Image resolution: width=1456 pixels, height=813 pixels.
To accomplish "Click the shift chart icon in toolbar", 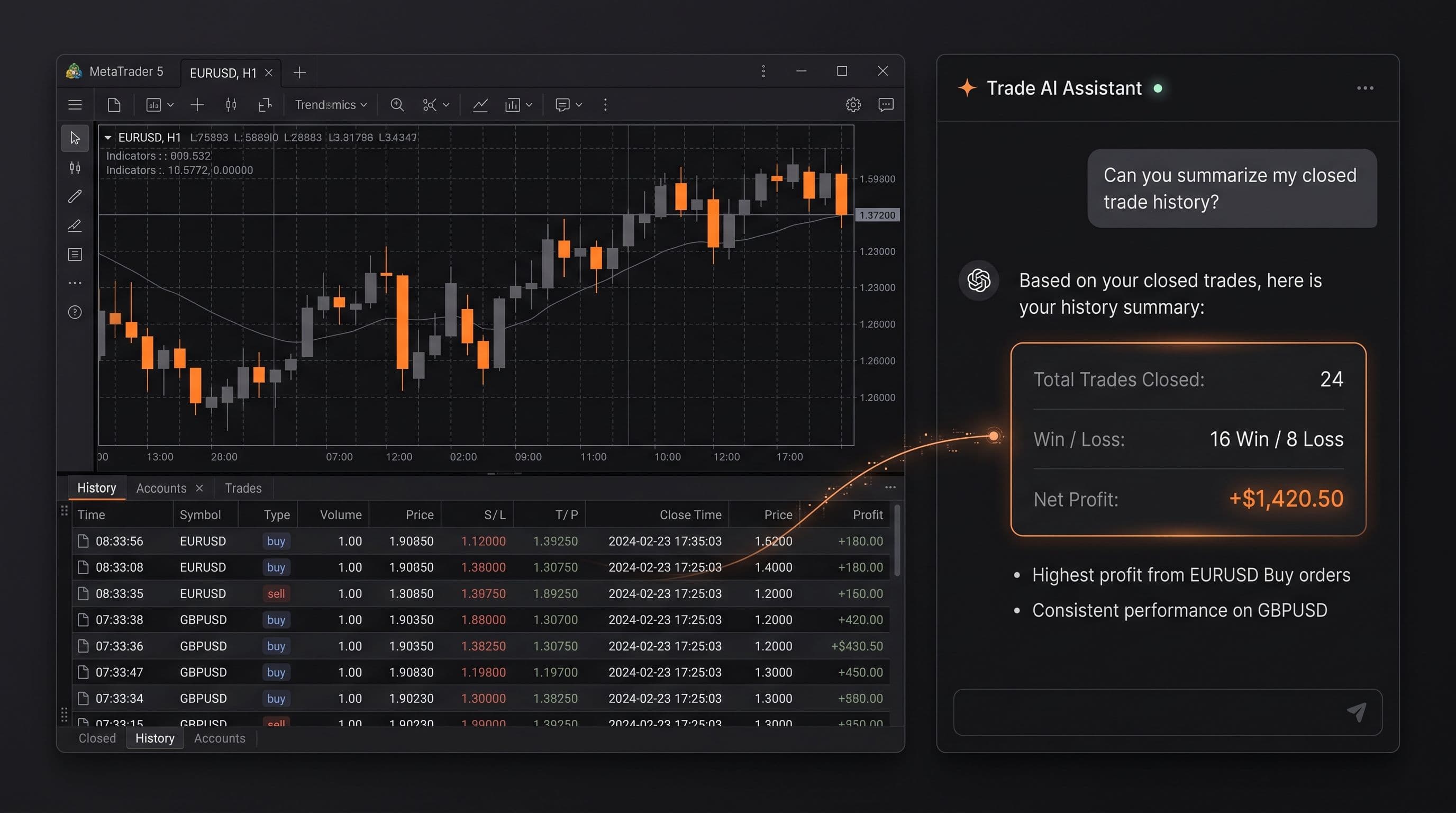I will [x=265, y=105].
